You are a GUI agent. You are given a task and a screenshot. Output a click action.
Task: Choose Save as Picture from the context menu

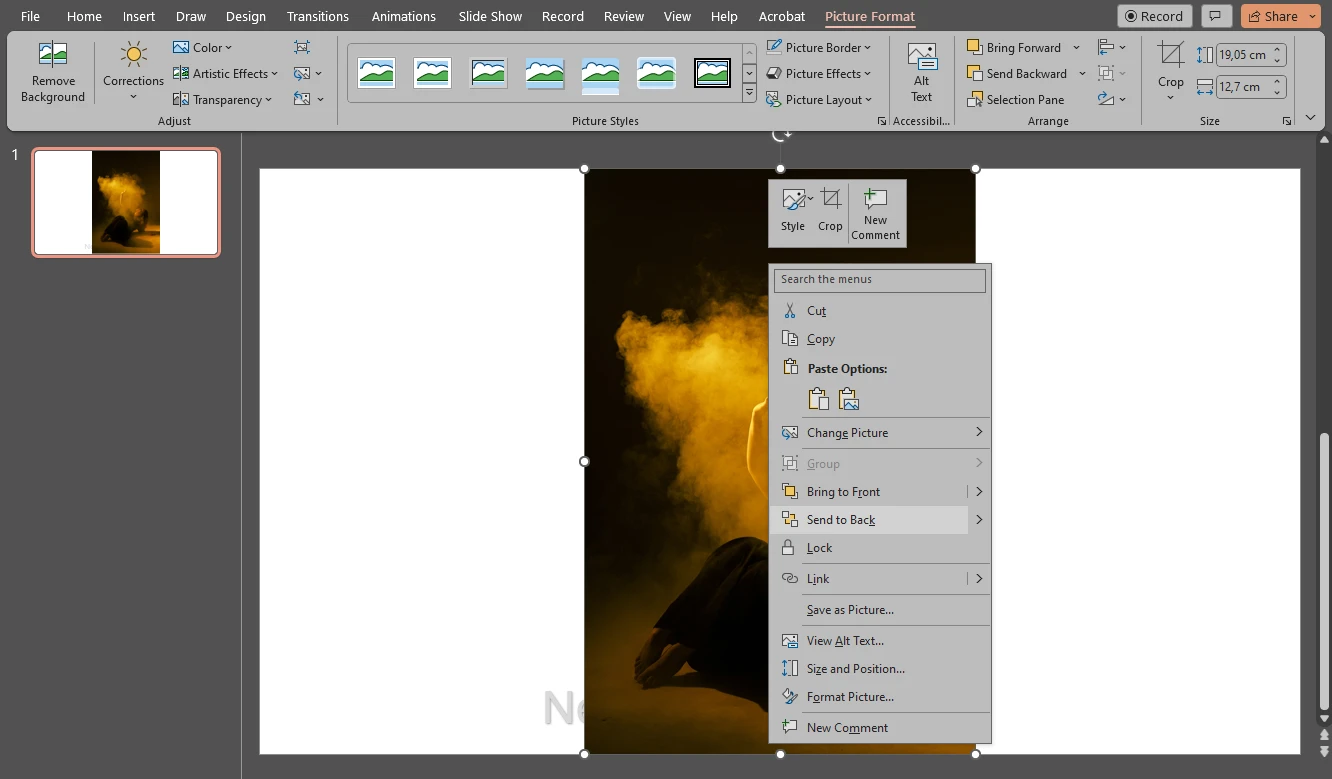850,610
